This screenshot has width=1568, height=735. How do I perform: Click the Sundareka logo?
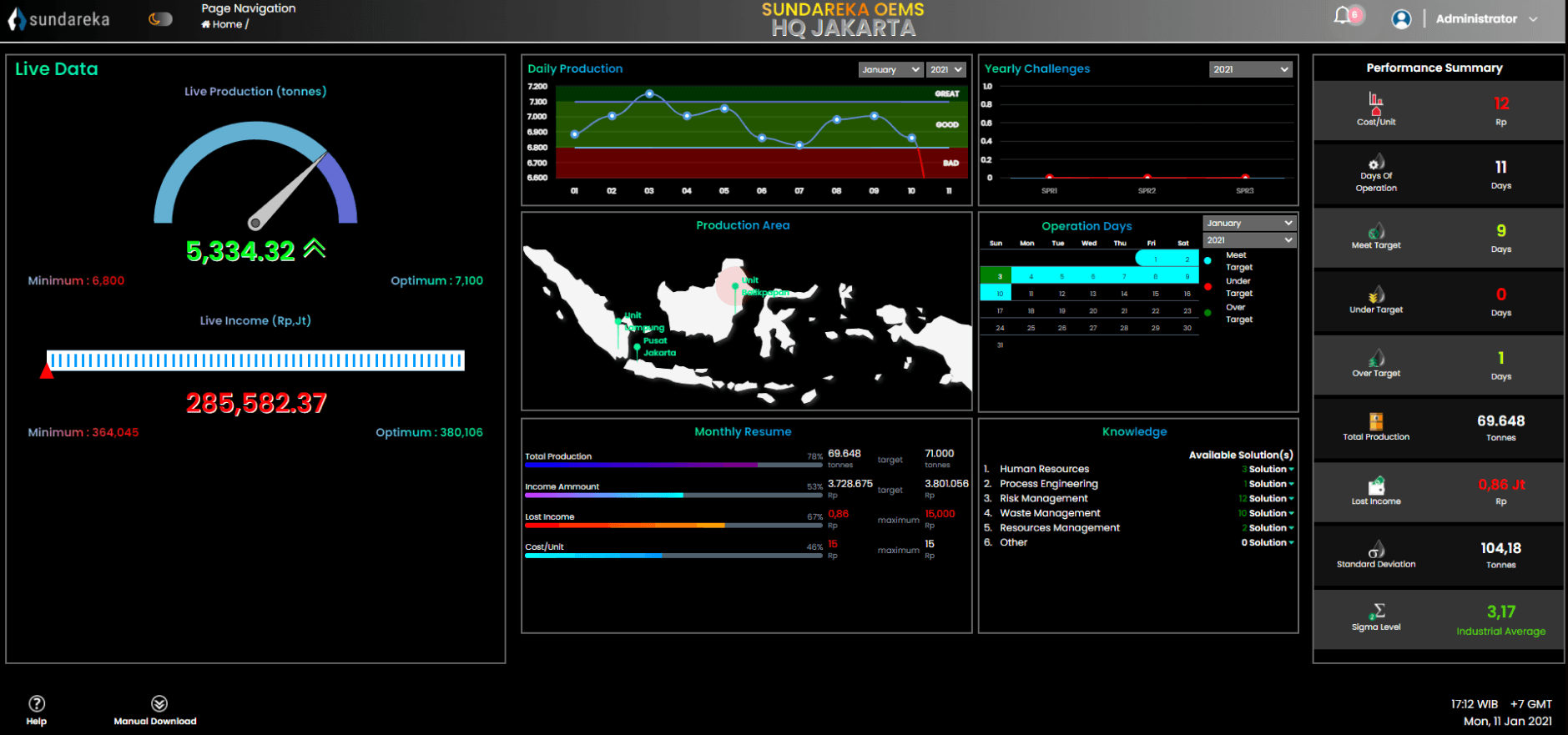pos(58,19)
